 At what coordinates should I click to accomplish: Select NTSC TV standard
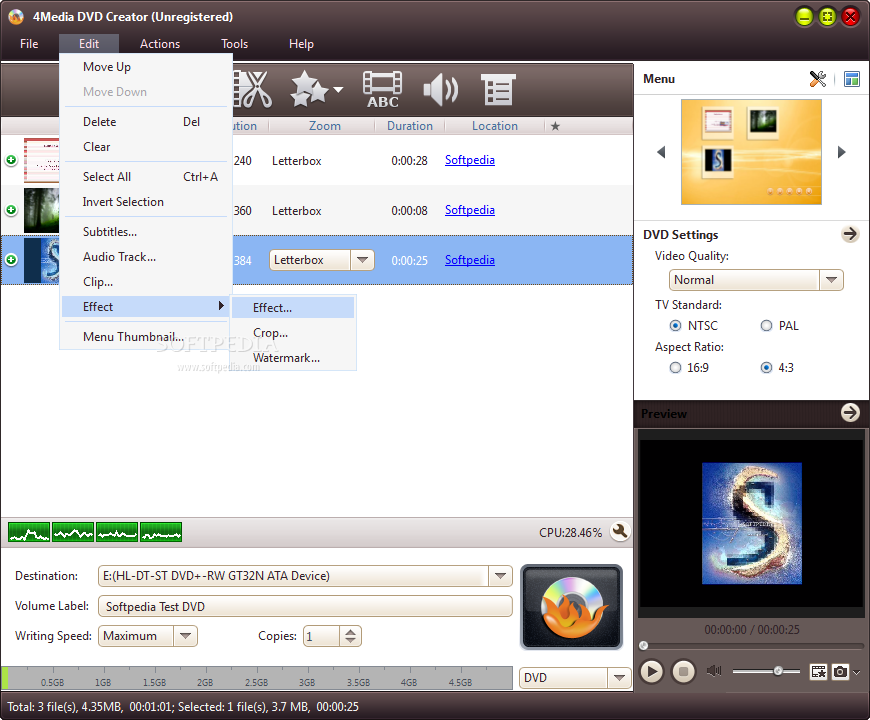click(675, 326)
